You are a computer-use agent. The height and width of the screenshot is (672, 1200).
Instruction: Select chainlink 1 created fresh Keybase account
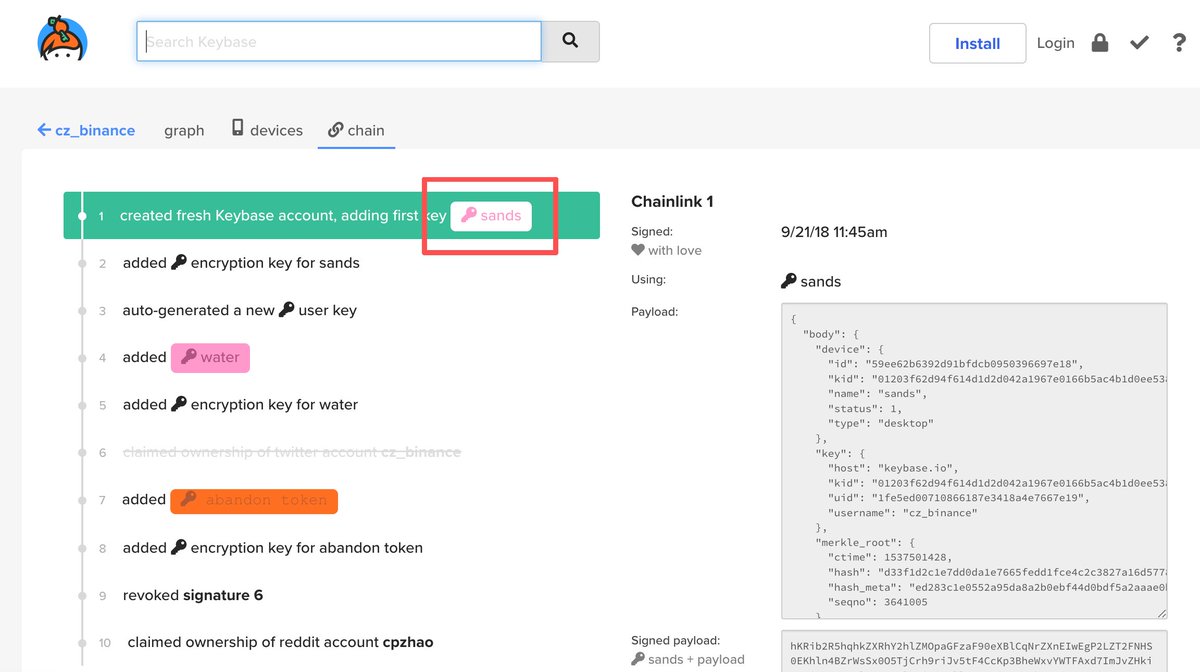coord(331,215)
